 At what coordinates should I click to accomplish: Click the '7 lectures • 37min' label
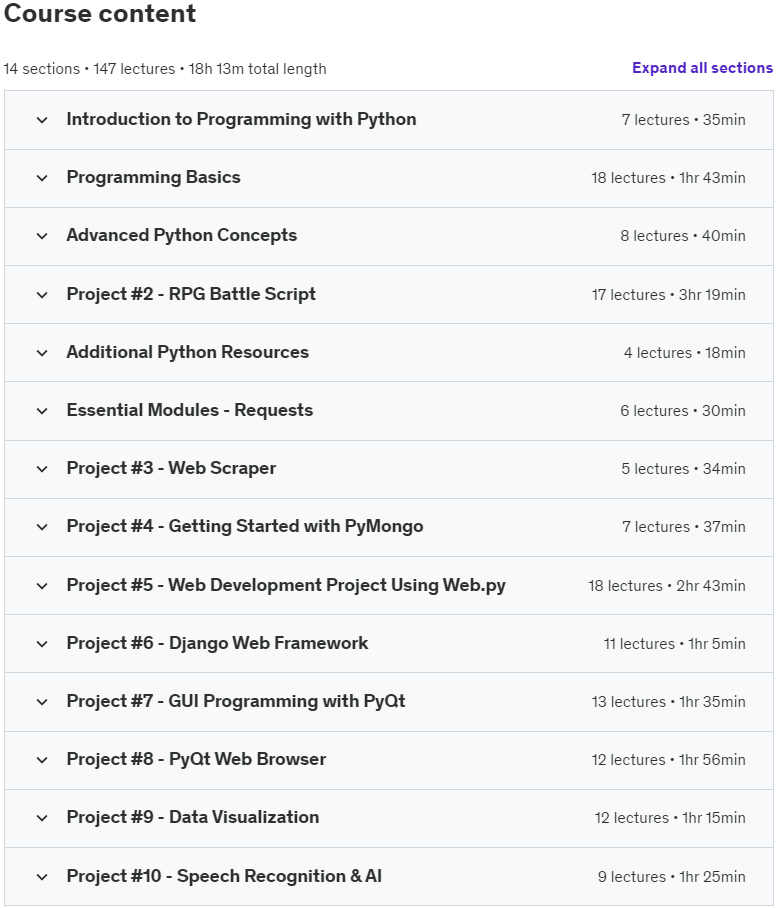(684, 526)
